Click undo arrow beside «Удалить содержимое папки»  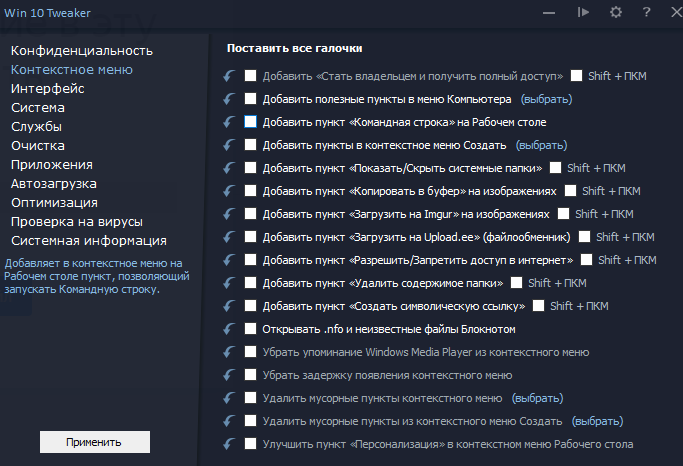pyautogui.click(x=229, y=283)
